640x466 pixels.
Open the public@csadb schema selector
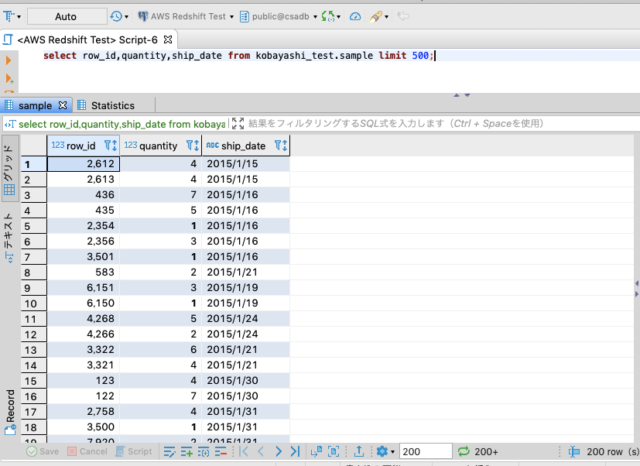278,16
